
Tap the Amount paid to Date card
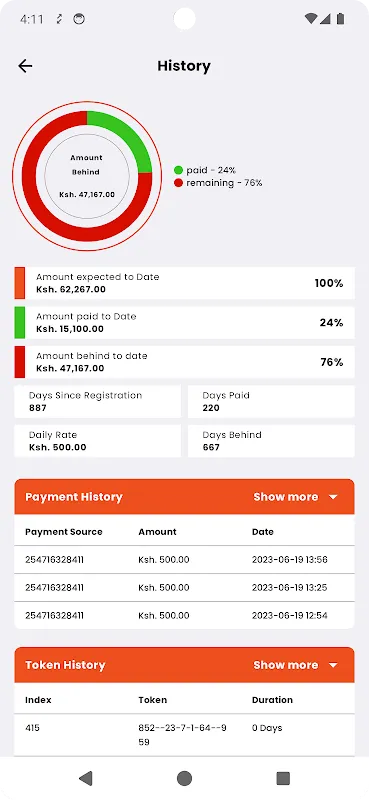[x=184, y=322]
